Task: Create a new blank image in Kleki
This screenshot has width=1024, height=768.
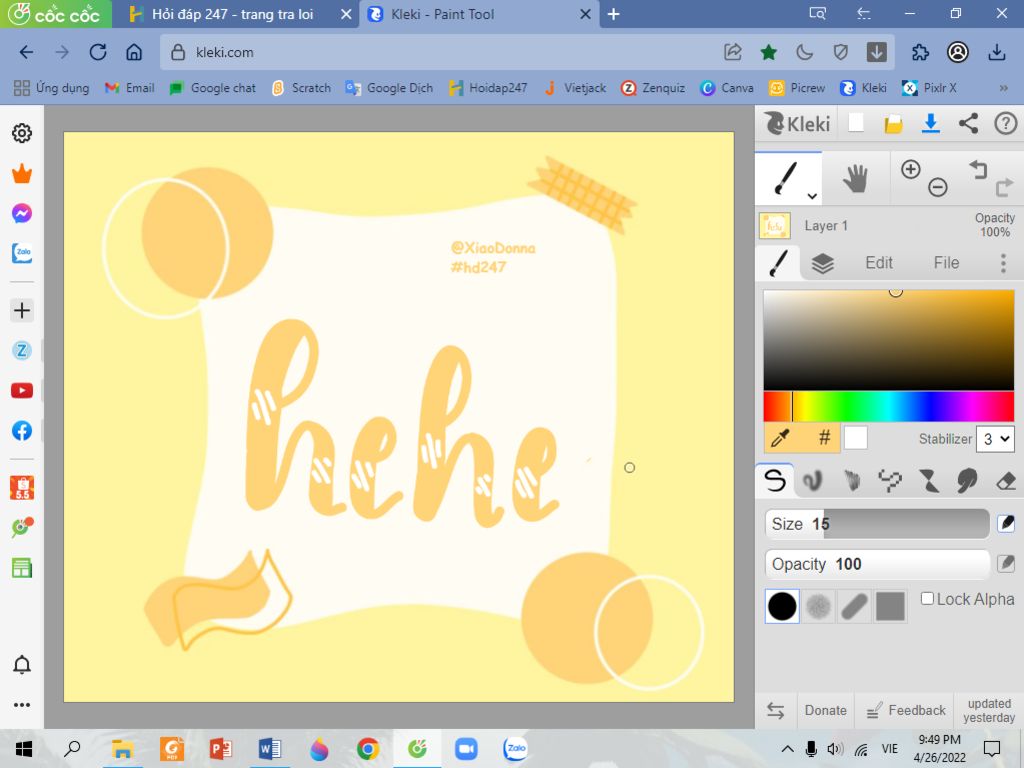Action: [x=856, y=123]
